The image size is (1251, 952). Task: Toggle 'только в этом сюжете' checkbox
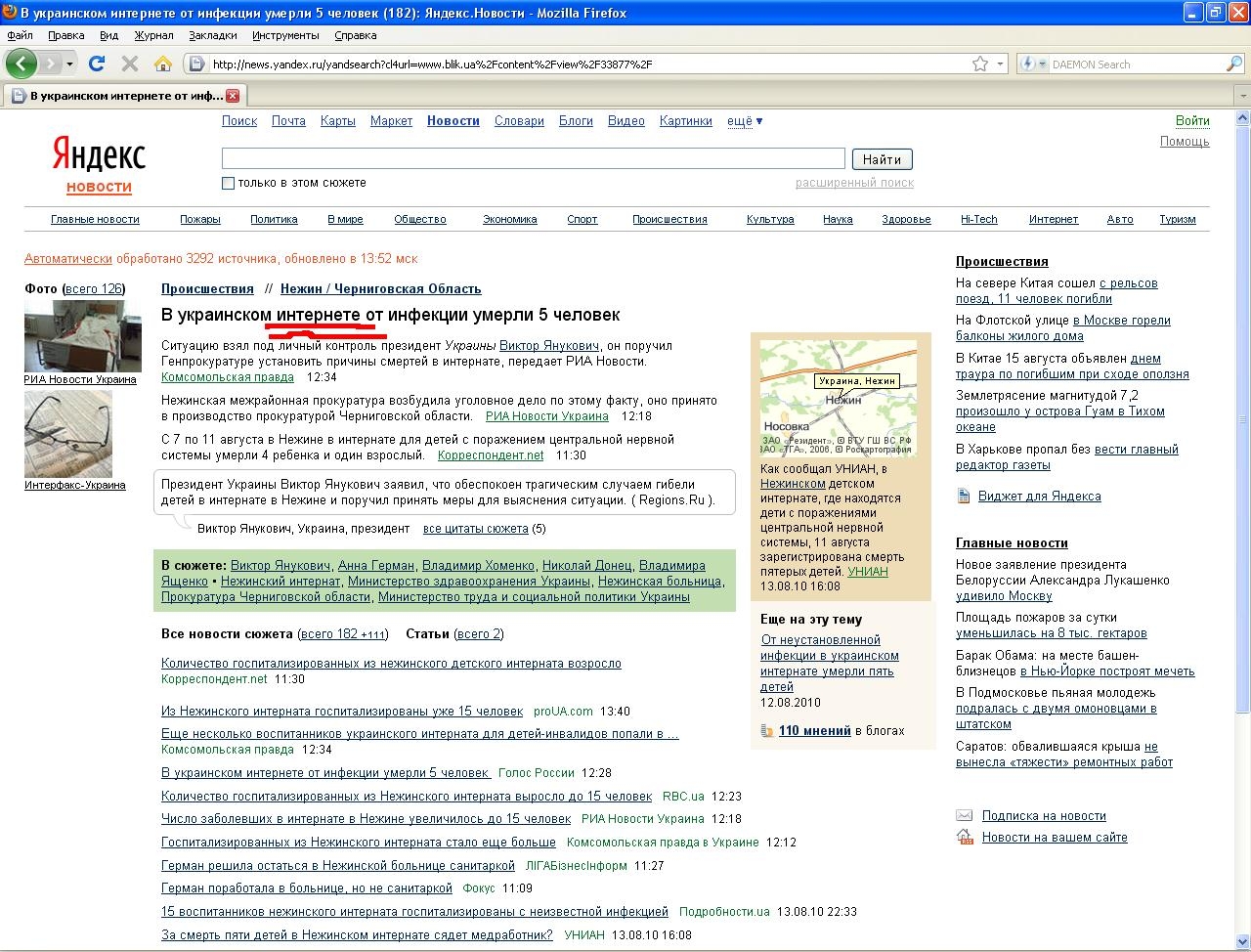(228, 183)
